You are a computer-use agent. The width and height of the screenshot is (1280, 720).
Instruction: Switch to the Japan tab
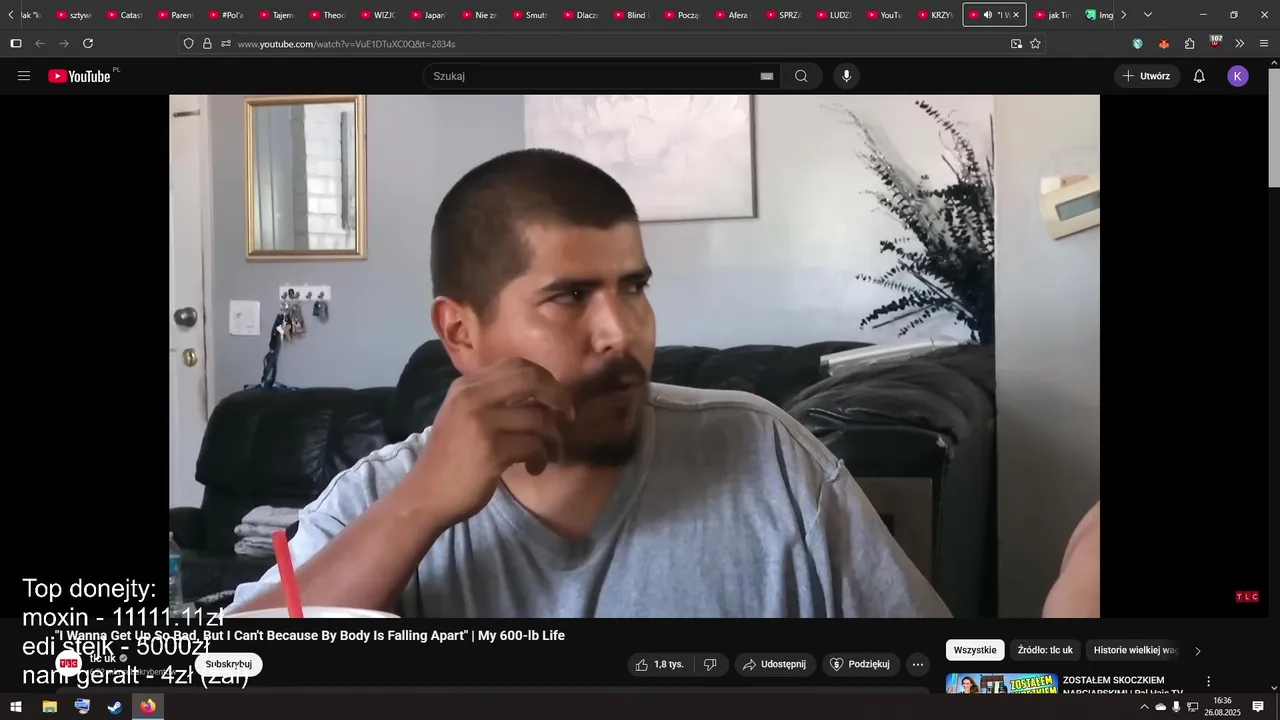pyautogui.click(x=428, y=15)
